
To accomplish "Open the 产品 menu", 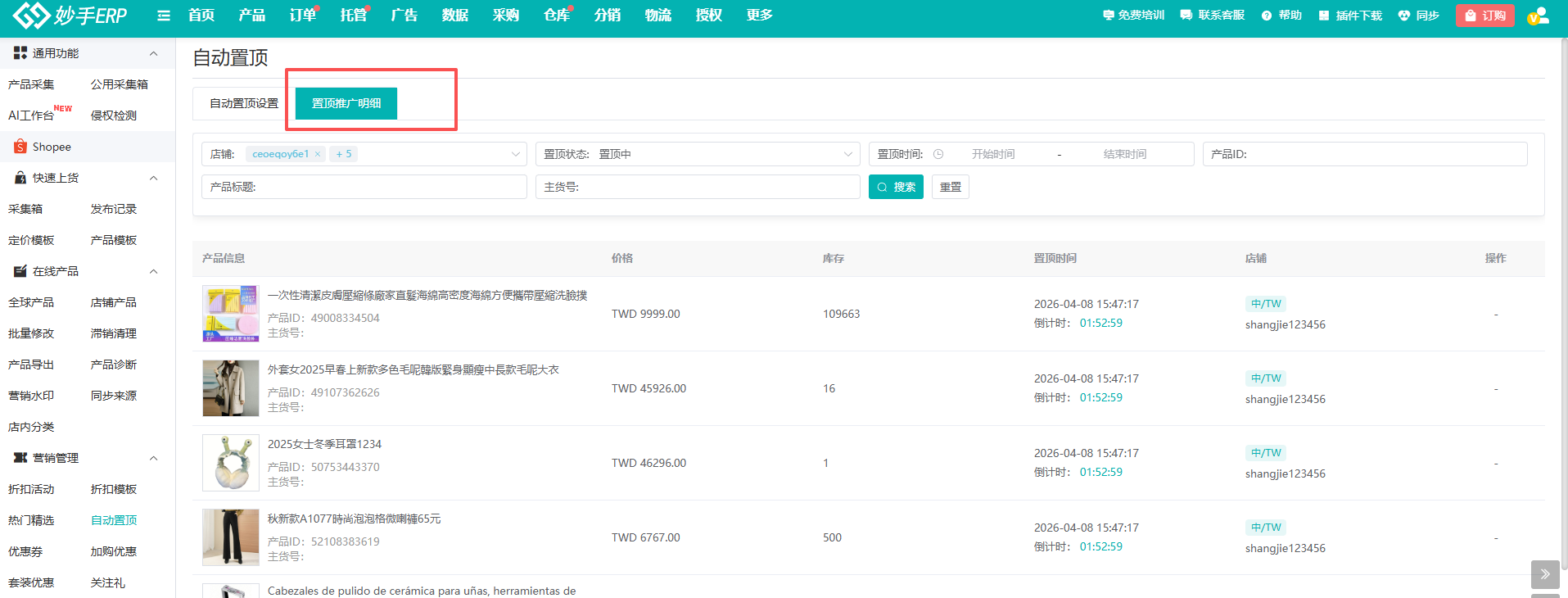I will 252,15.
